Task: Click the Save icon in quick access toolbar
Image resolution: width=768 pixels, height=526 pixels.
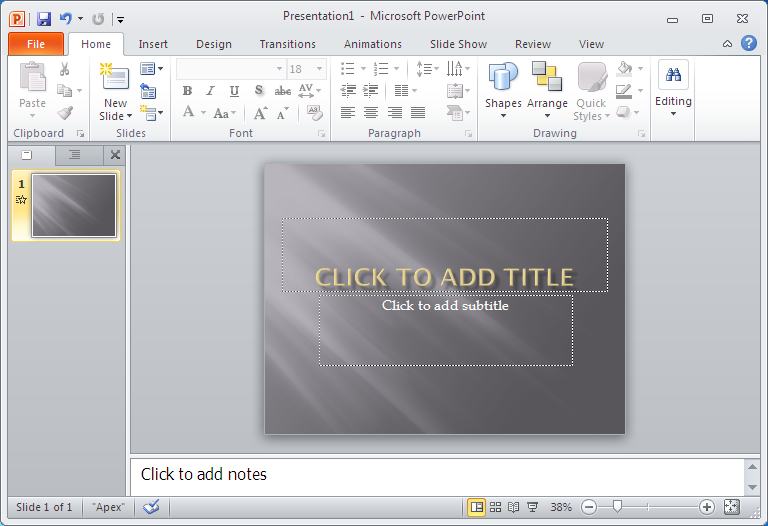Action: pos(43,18)
